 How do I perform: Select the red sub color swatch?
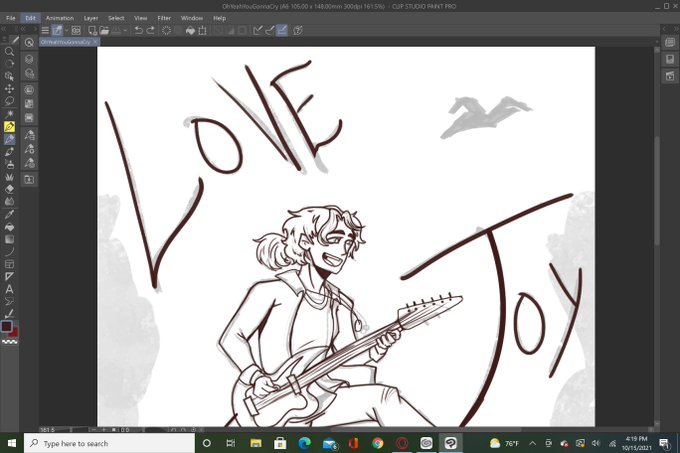(14, 333)
